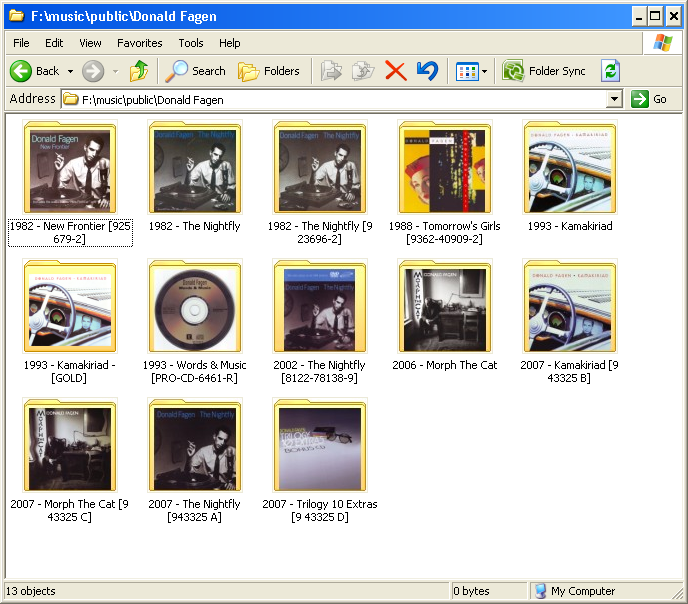Click the title bar folder icon
Screen dimensions: 688x604
(17, 16)
